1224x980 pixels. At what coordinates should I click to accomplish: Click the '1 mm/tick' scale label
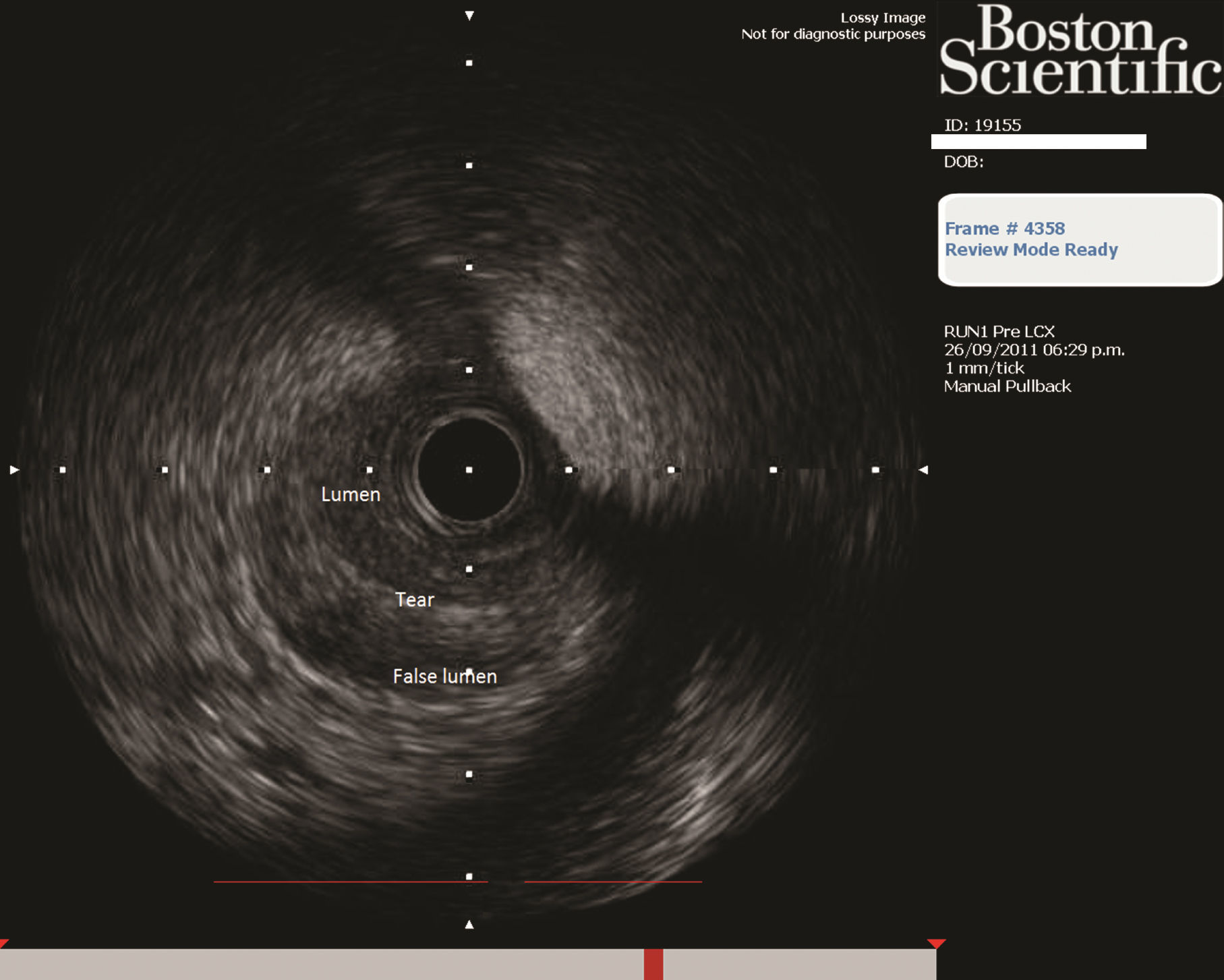[x=984, y=368]
